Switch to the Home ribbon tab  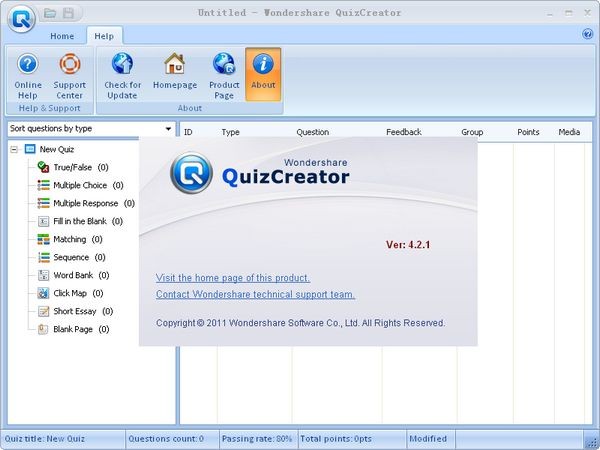(x=62, y=36)
